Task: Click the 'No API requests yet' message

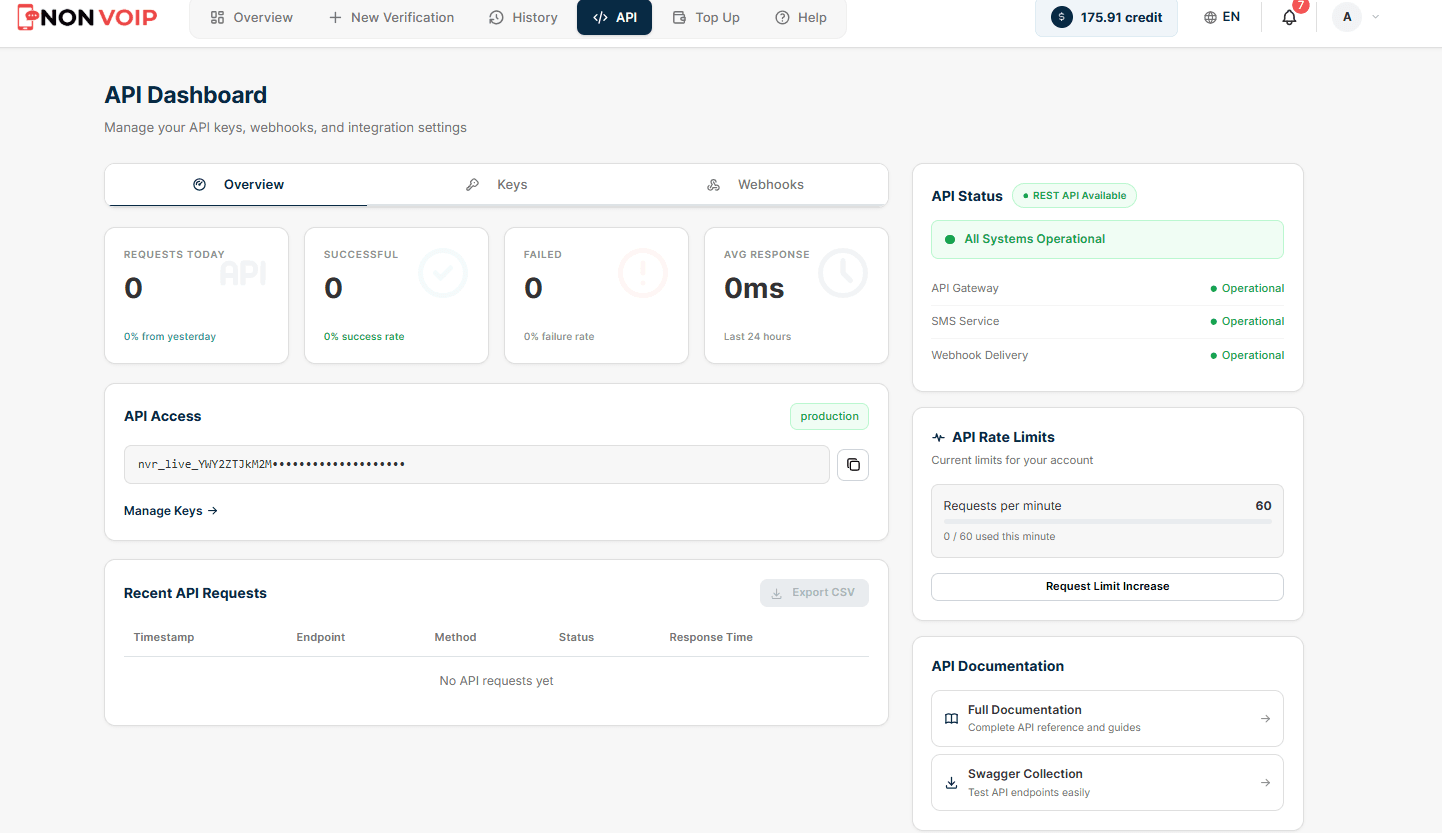Action: (496, 681)
